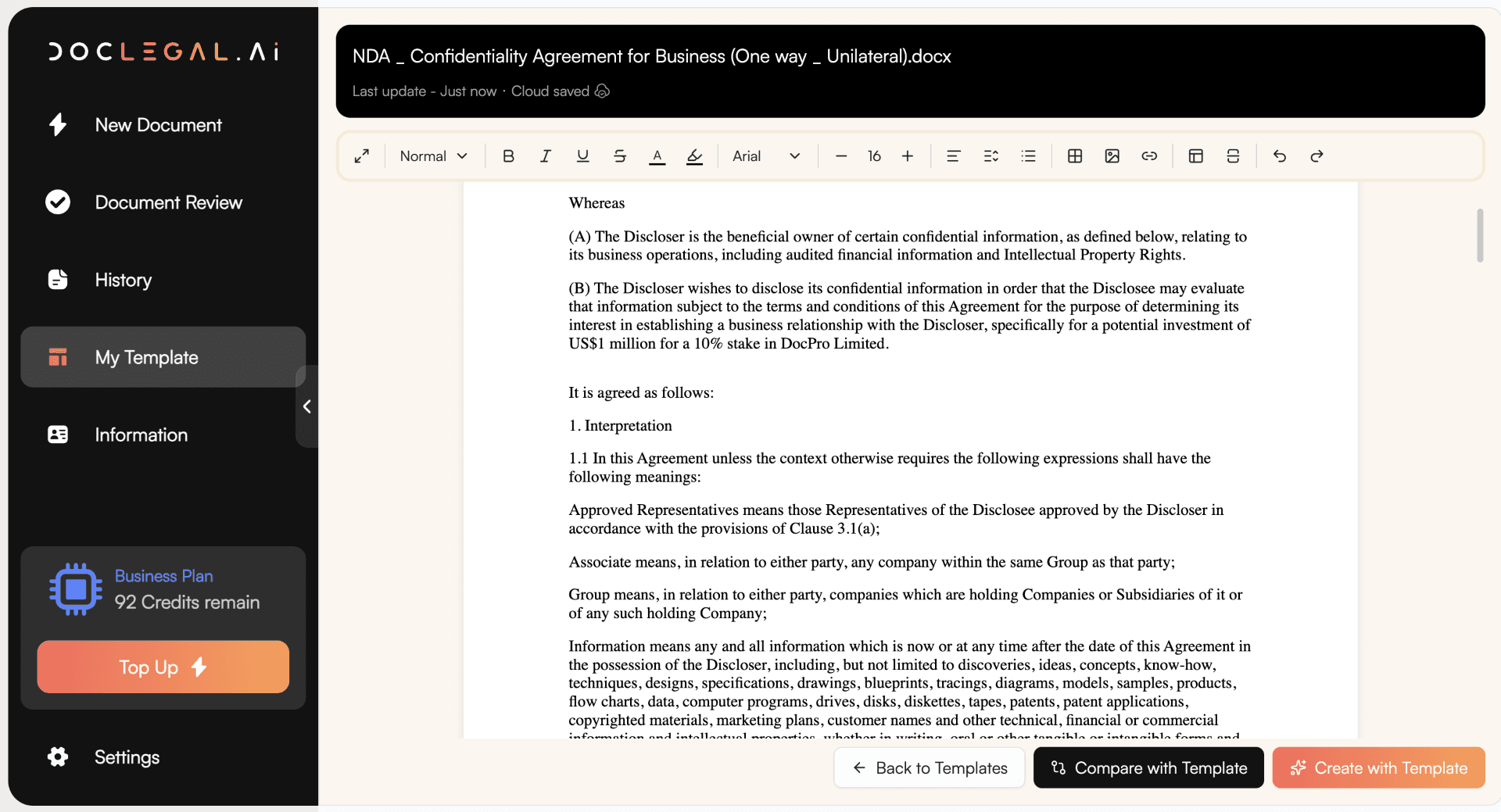Click the Business Plan chip icon
Viewport: 1501px width, 812px height.
click(76, 589)
